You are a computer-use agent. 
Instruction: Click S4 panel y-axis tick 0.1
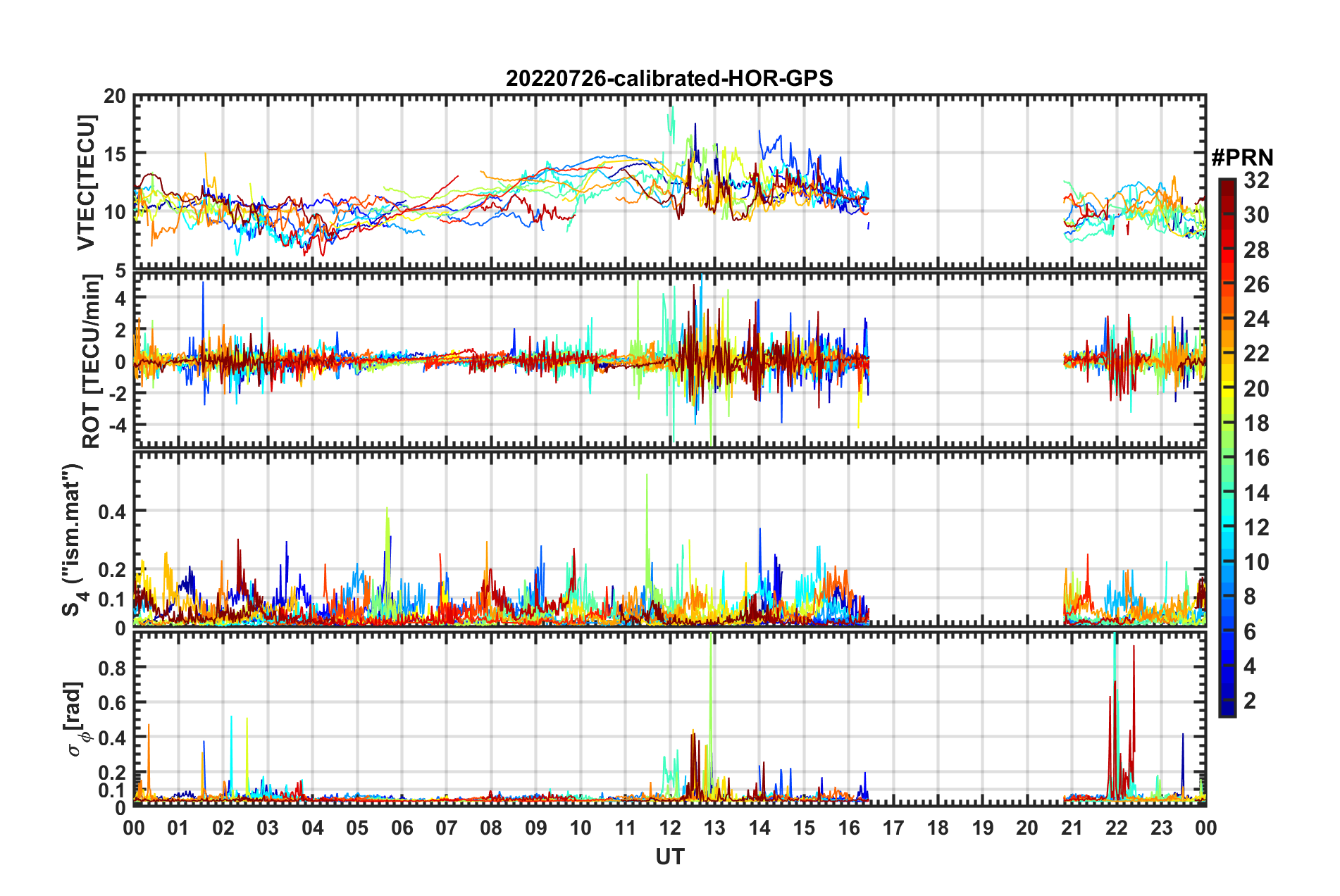[x=112, y=599]
